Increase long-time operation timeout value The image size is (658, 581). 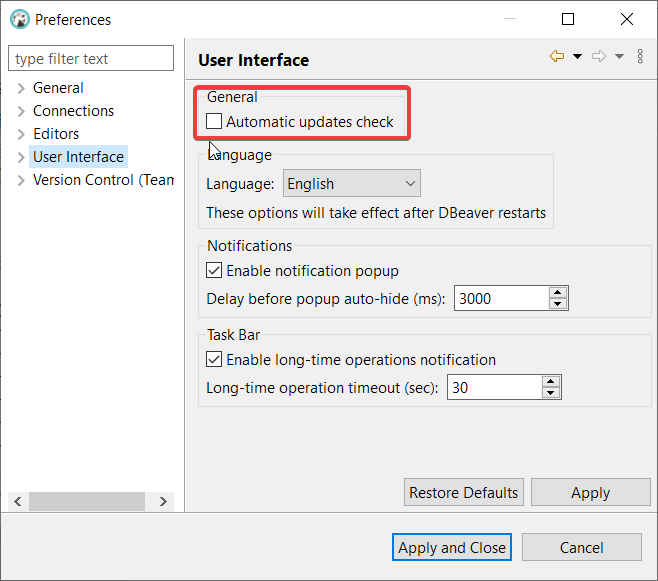coord(551,381)
